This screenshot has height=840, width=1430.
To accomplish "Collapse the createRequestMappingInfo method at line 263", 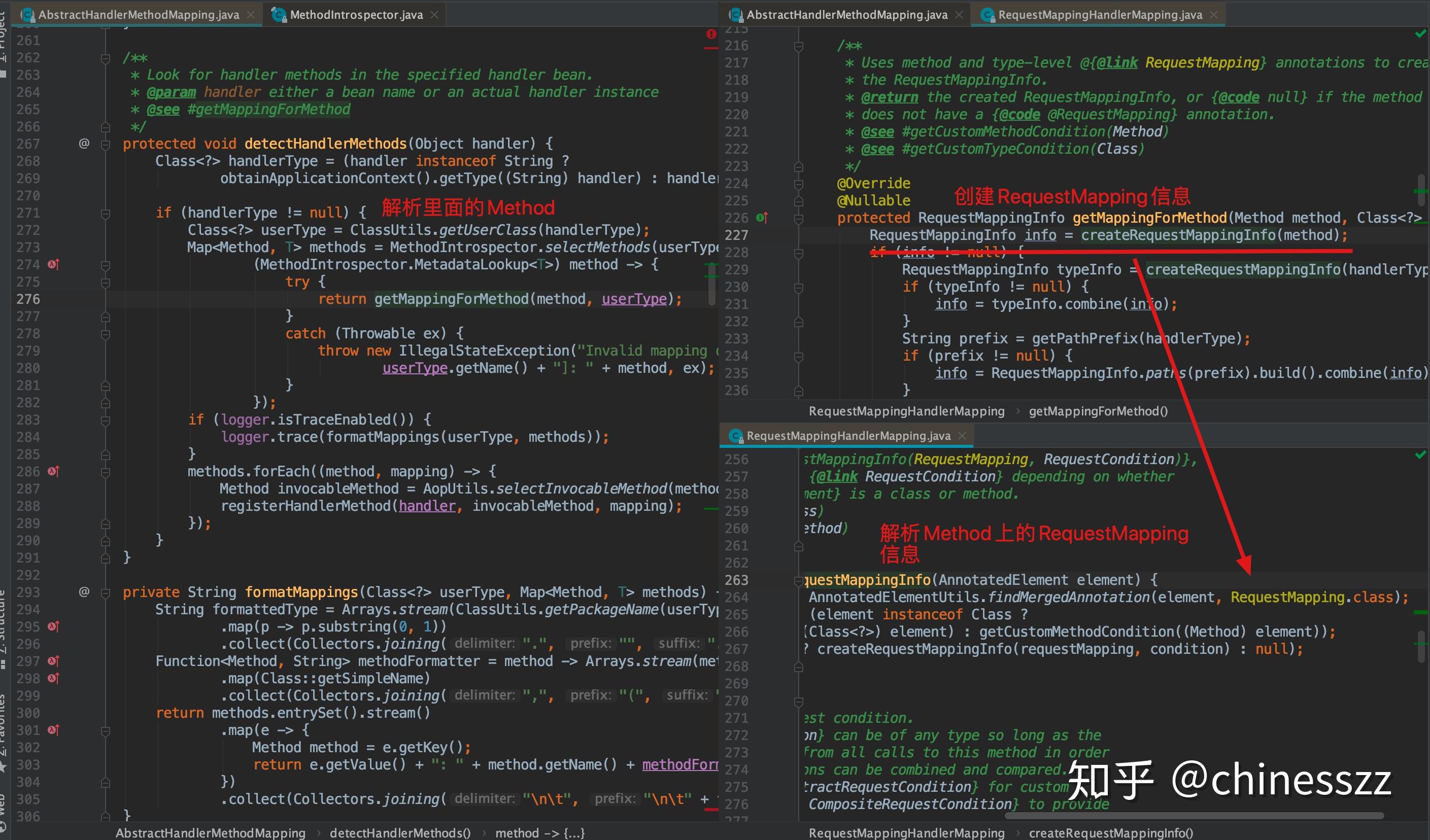I will (798, 580).
